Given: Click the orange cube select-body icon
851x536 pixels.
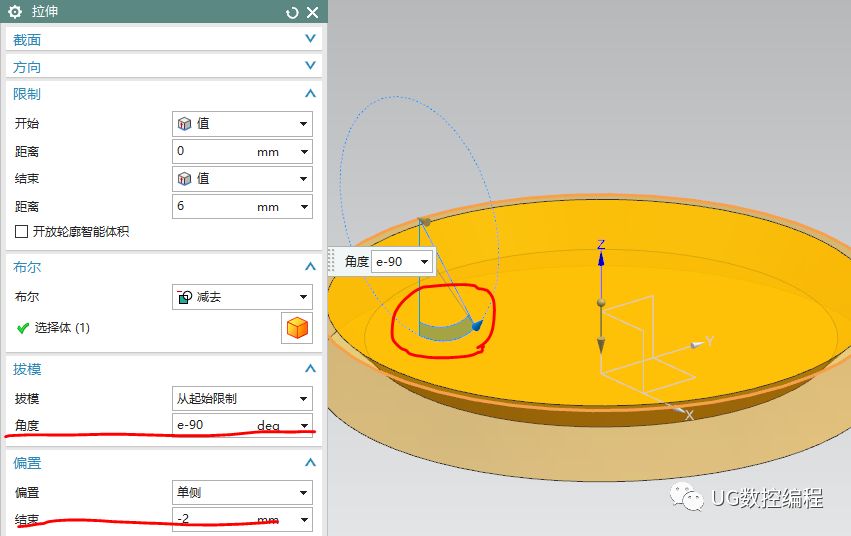Looking at the screenshot, I should (297, 328).
